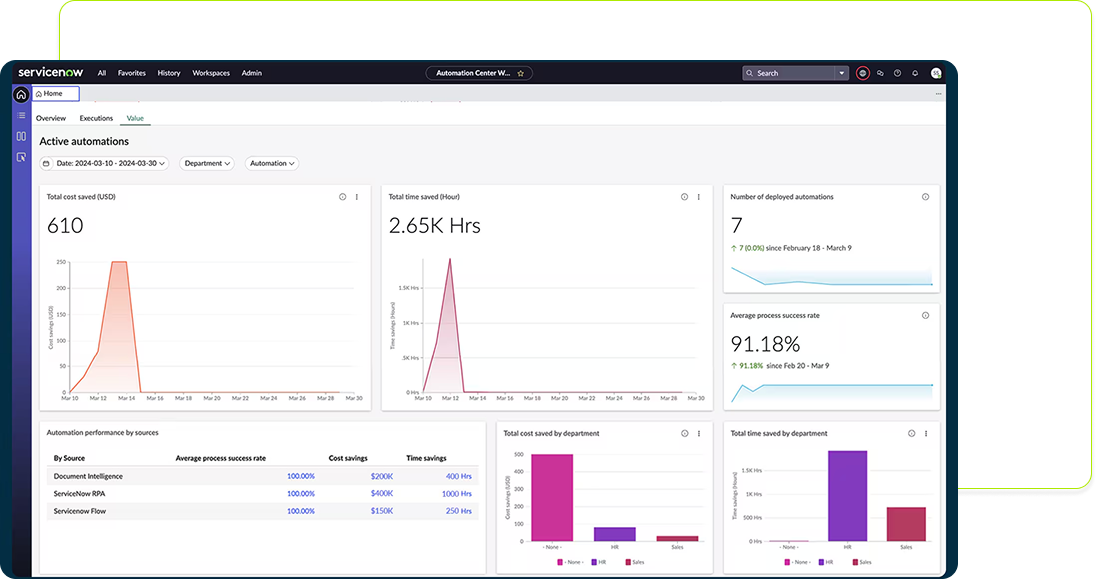This screenshot has width=1096, height=579.
Task: Show info for Total cost saved (USD)
Action: click(x=343, y=197)
